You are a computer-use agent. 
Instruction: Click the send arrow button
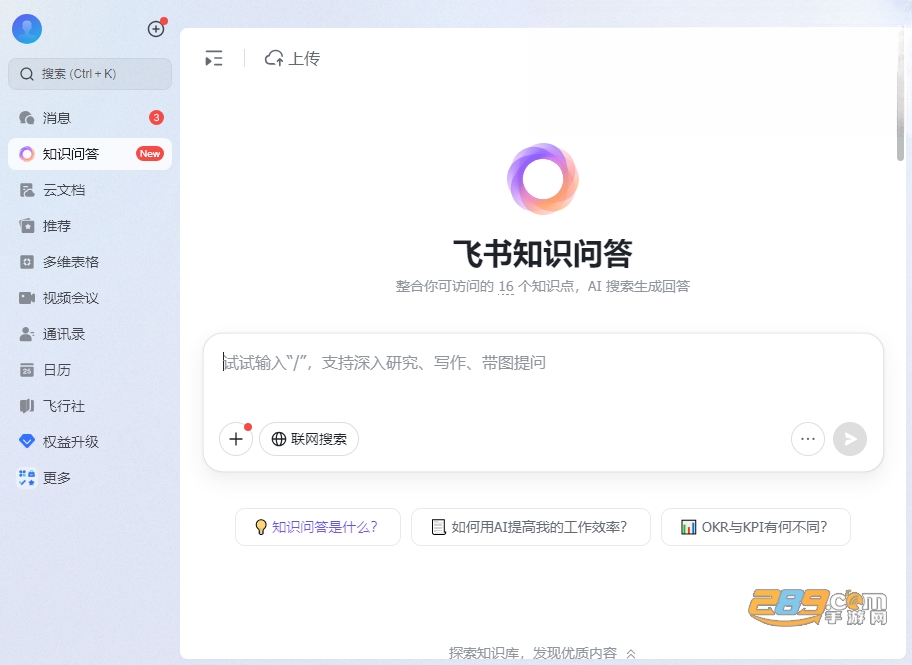(x=850, y=439)
